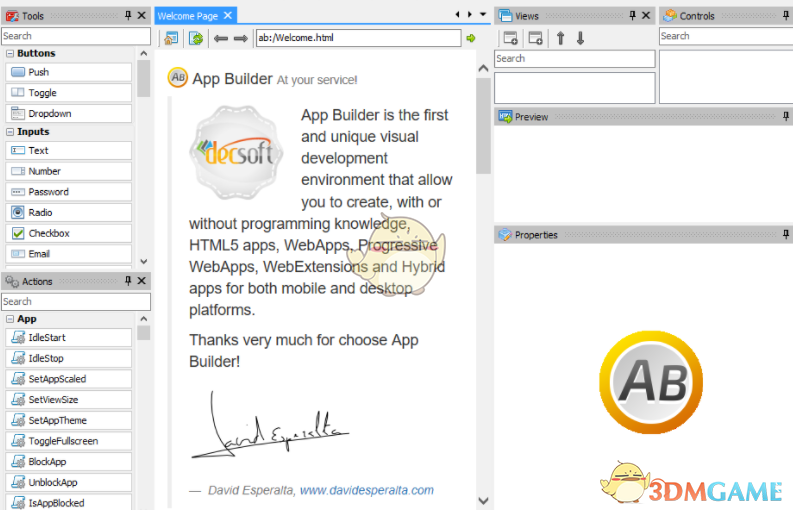
Task: Move view down with the down arrow
Action: coord(580,38)
